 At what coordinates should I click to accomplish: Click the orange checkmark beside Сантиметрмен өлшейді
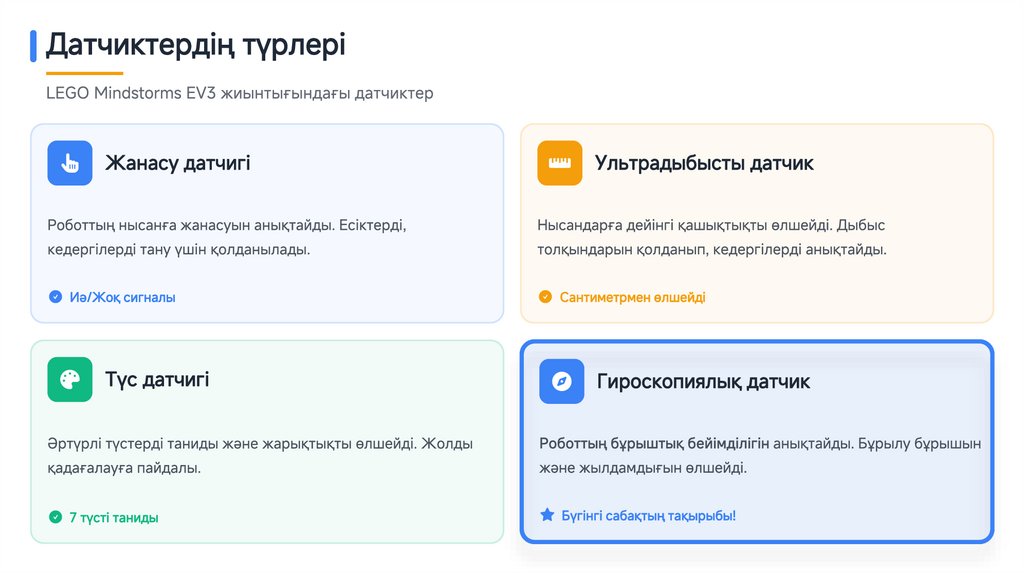click(x=545, y=297)
